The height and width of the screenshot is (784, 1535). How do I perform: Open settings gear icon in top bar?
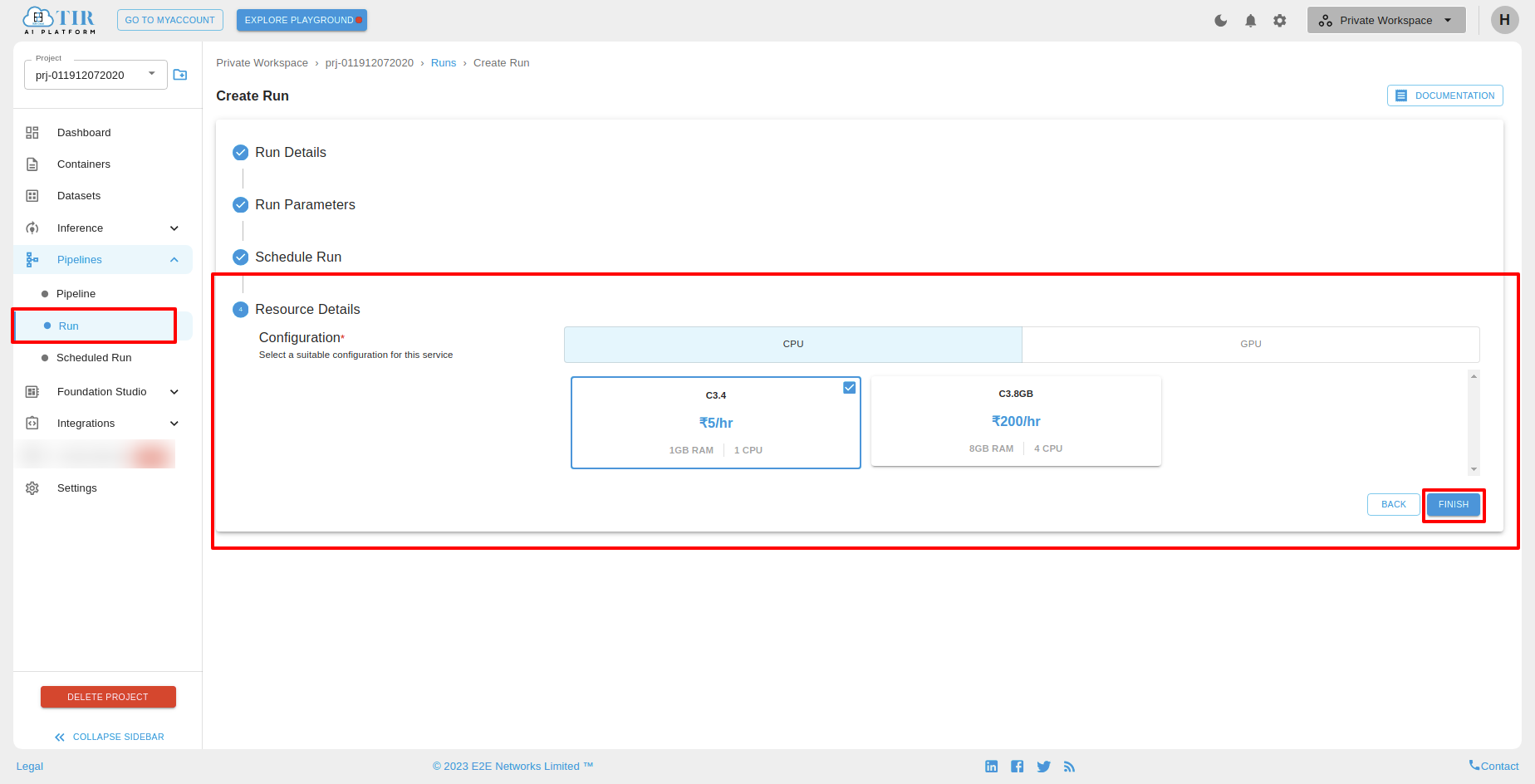pyautogui.click(x=1280, y=21)
